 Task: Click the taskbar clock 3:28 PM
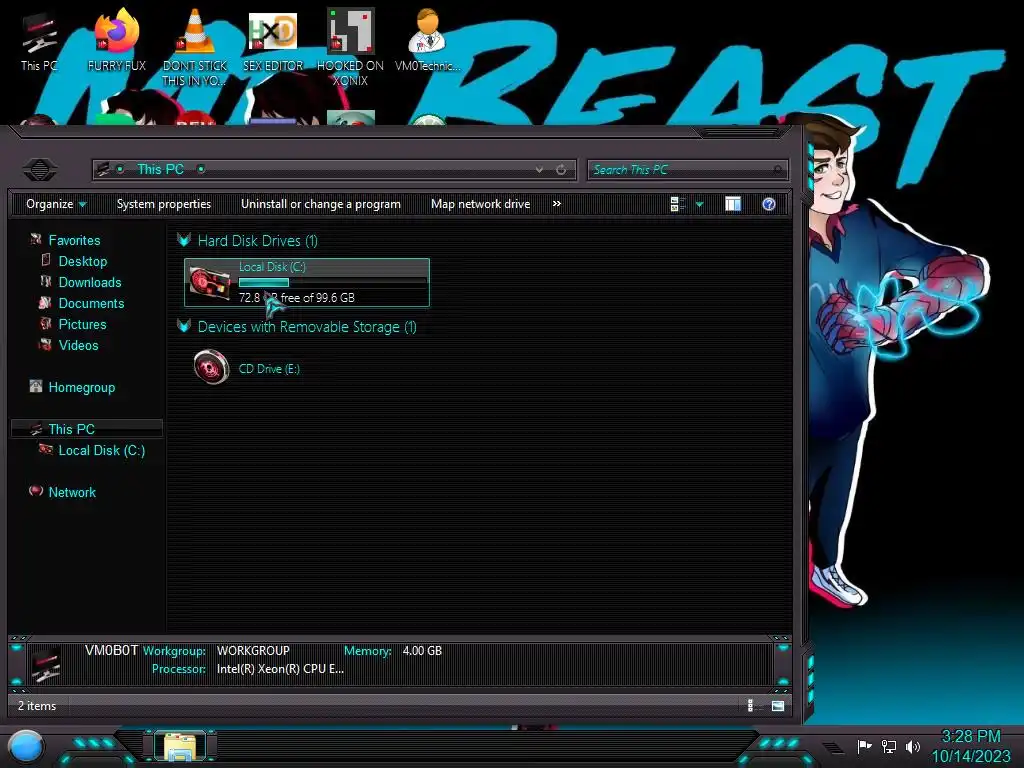[970, 737]
